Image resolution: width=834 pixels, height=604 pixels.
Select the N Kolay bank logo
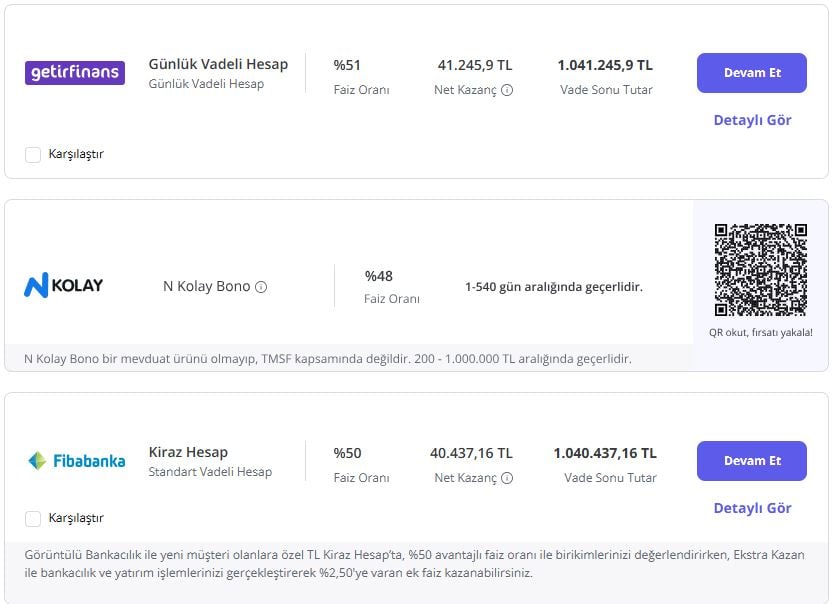coord(65,286)
